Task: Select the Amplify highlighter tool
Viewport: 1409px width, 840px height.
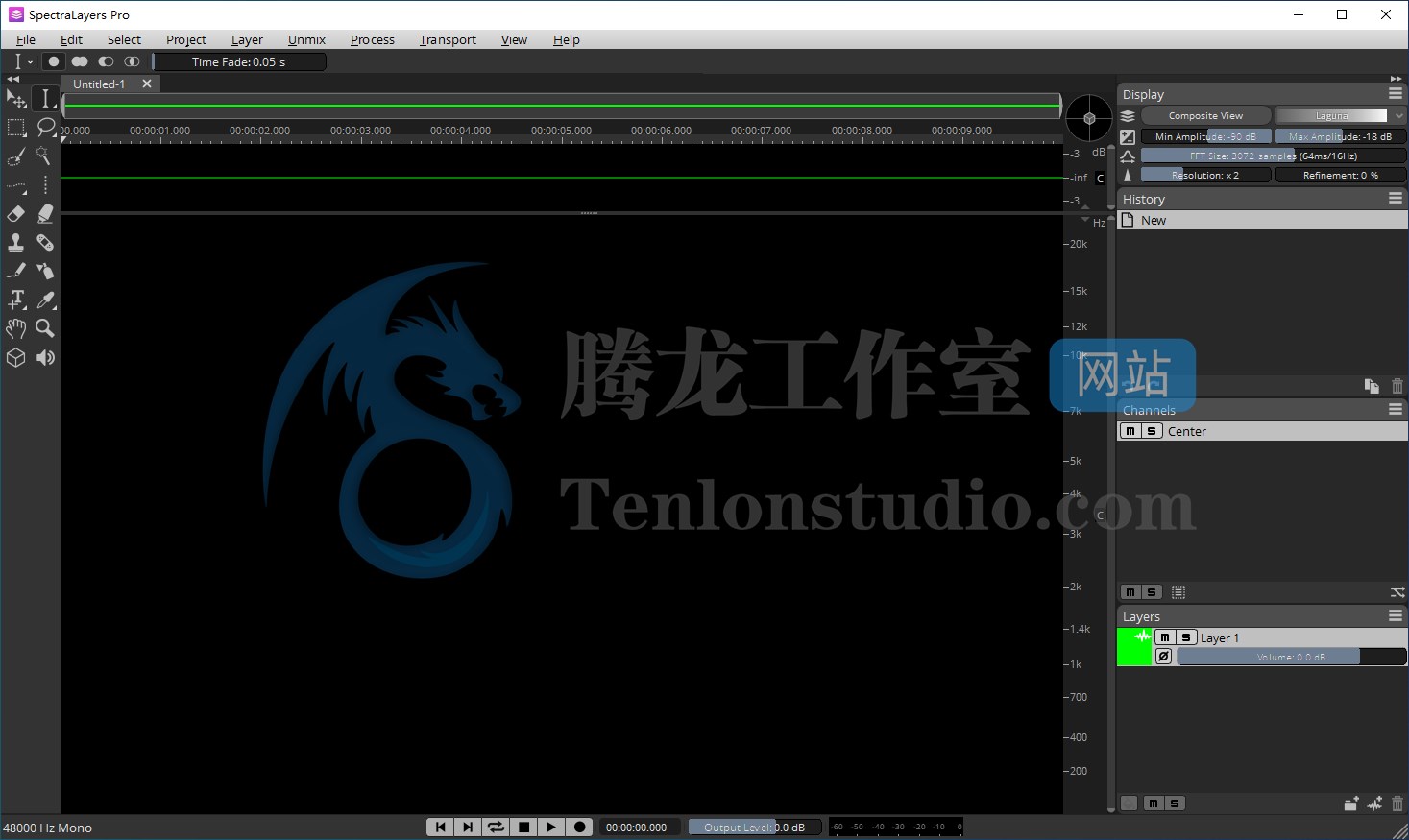Action: click(x=45, y=214)
